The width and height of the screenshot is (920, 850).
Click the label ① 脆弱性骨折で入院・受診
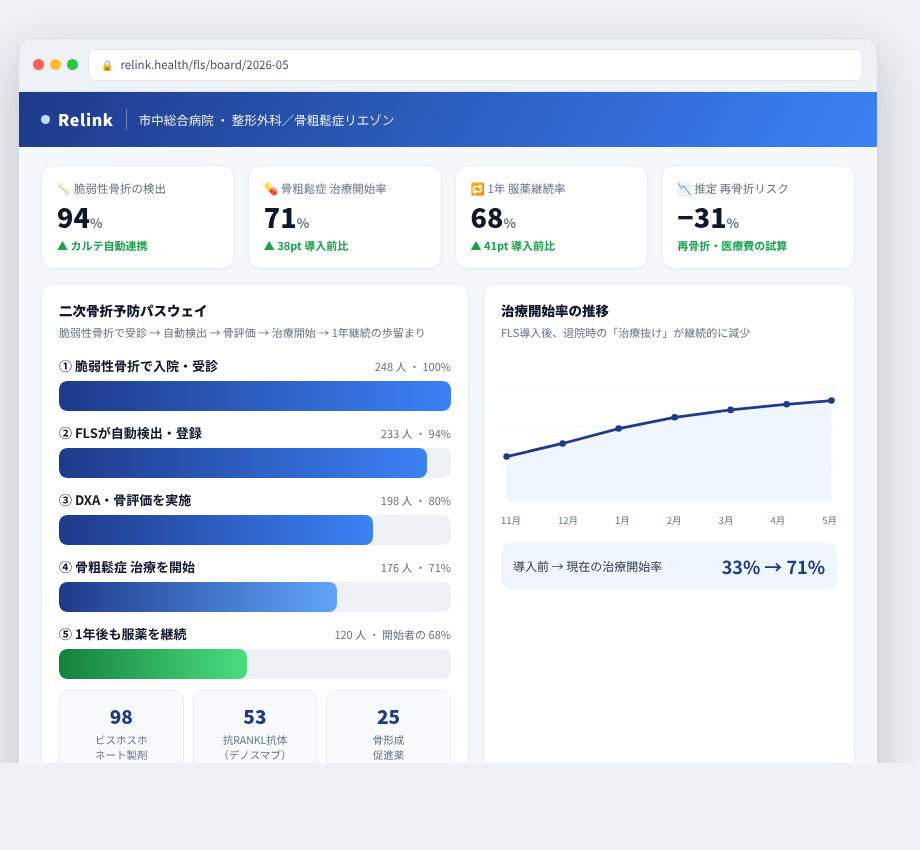coord(138,366)
